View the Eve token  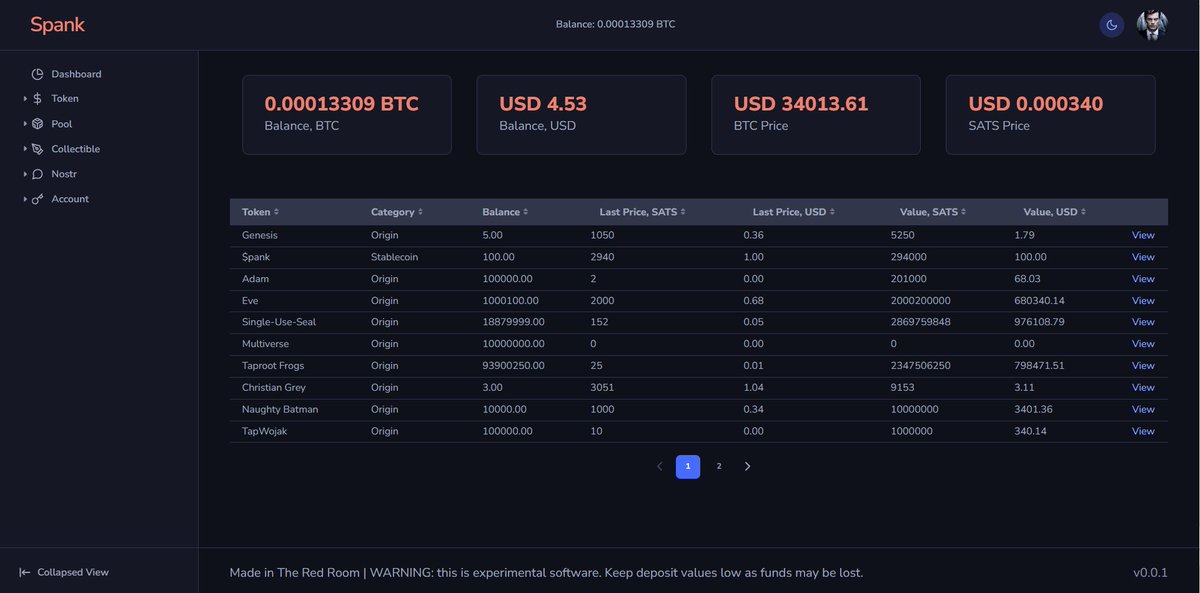[x=1143, y=301]
